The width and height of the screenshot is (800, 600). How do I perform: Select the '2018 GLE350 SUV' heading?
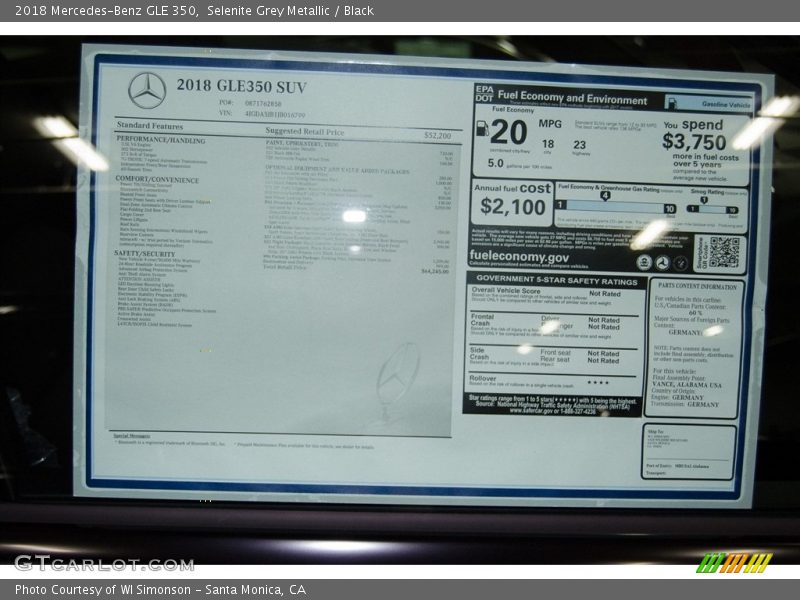(x=241, y=86)
